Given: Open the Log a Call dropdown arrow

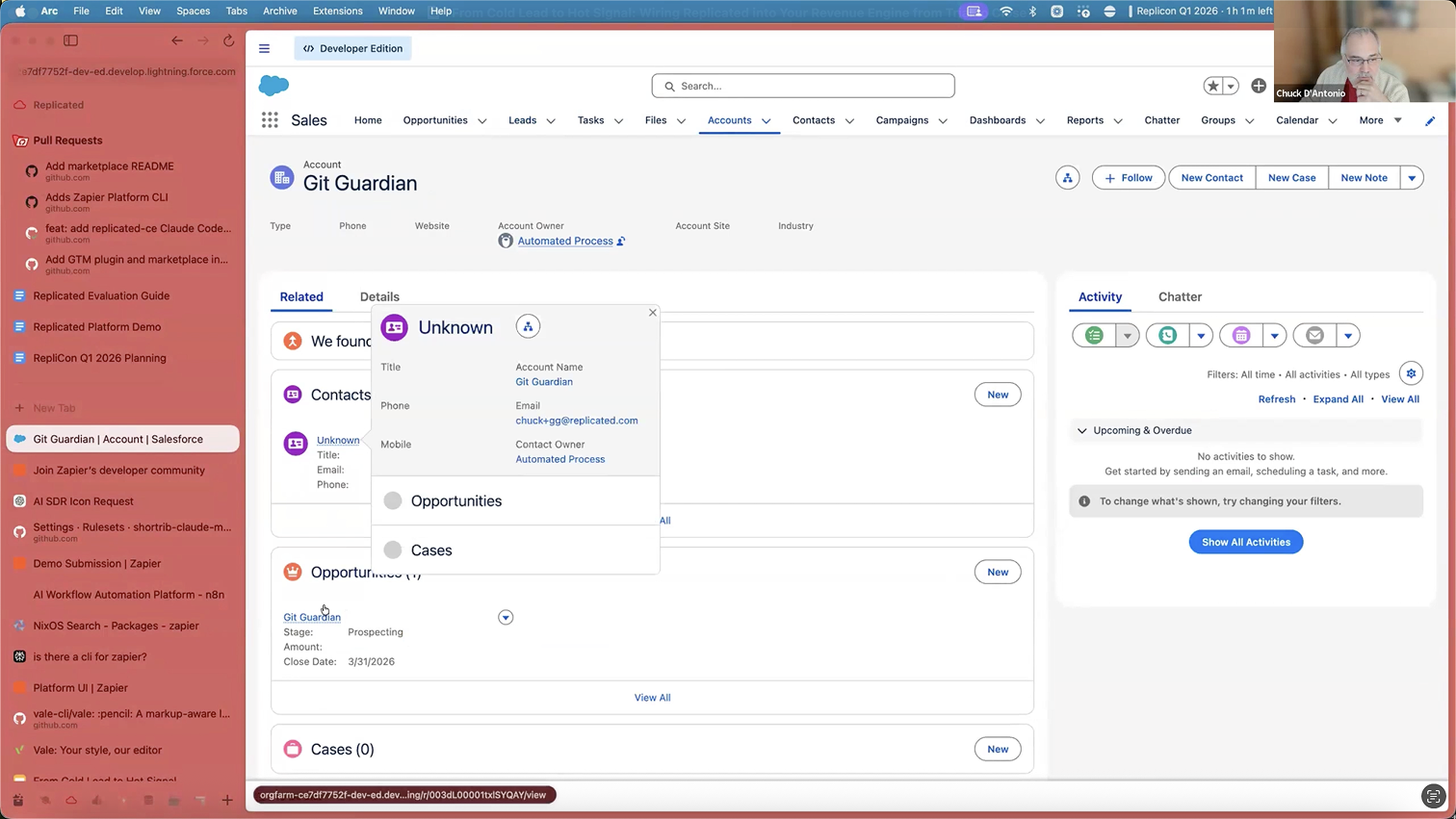Looking at the screenshot, I should (x=1201, y=335).
